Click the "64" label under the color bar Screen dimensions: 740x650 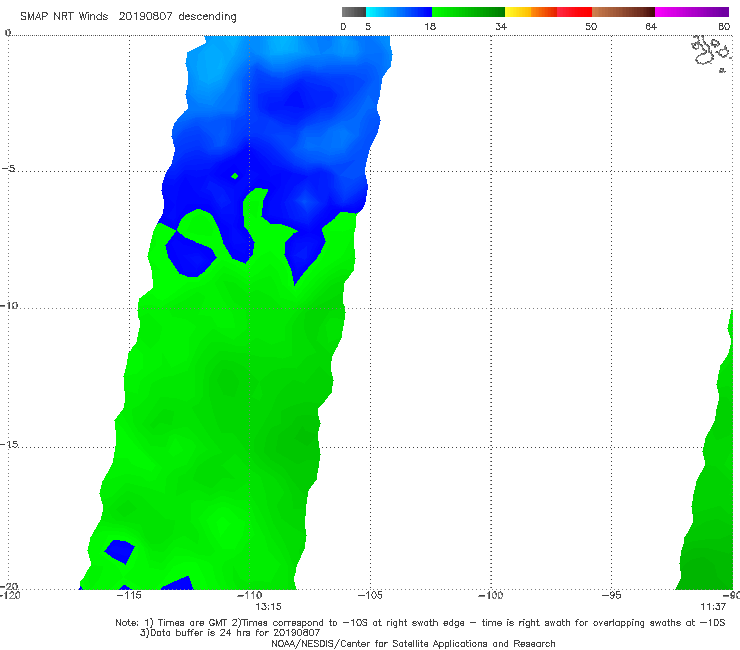651,26
